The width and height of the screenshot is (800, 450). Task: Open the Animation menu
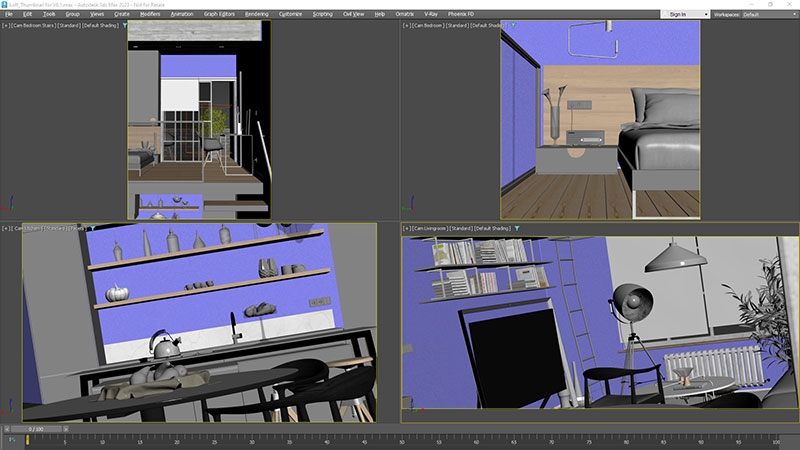182,14
